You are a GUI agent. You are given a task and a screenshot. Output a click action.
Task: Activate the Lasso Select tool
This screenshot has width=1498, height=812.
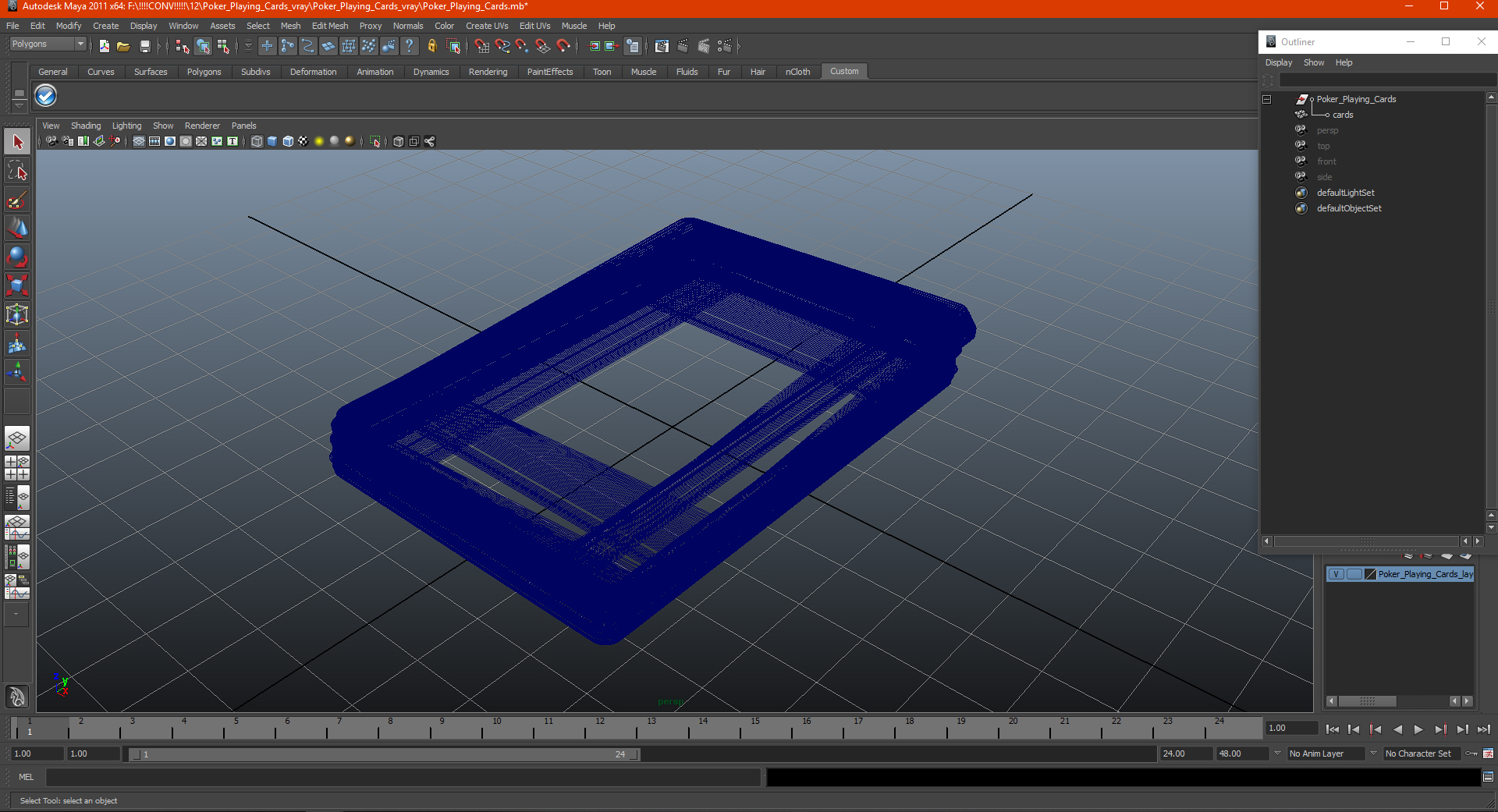point(17,171)
